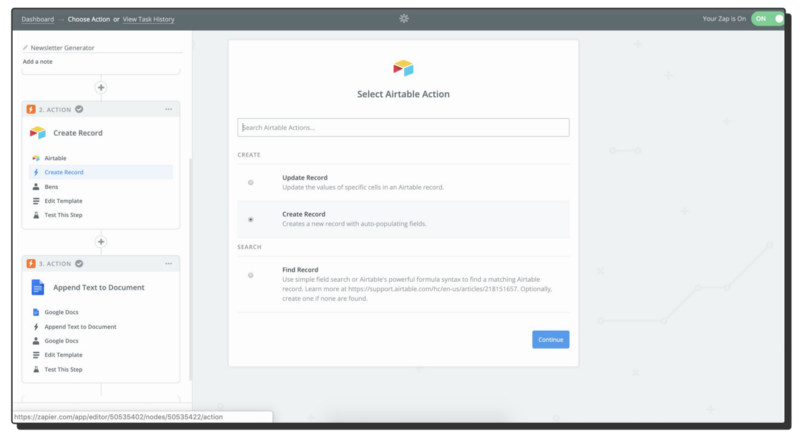Screen dimensions: 800x445
Task: Click the checkmark next to 2. Action
Action: [79, 109]
